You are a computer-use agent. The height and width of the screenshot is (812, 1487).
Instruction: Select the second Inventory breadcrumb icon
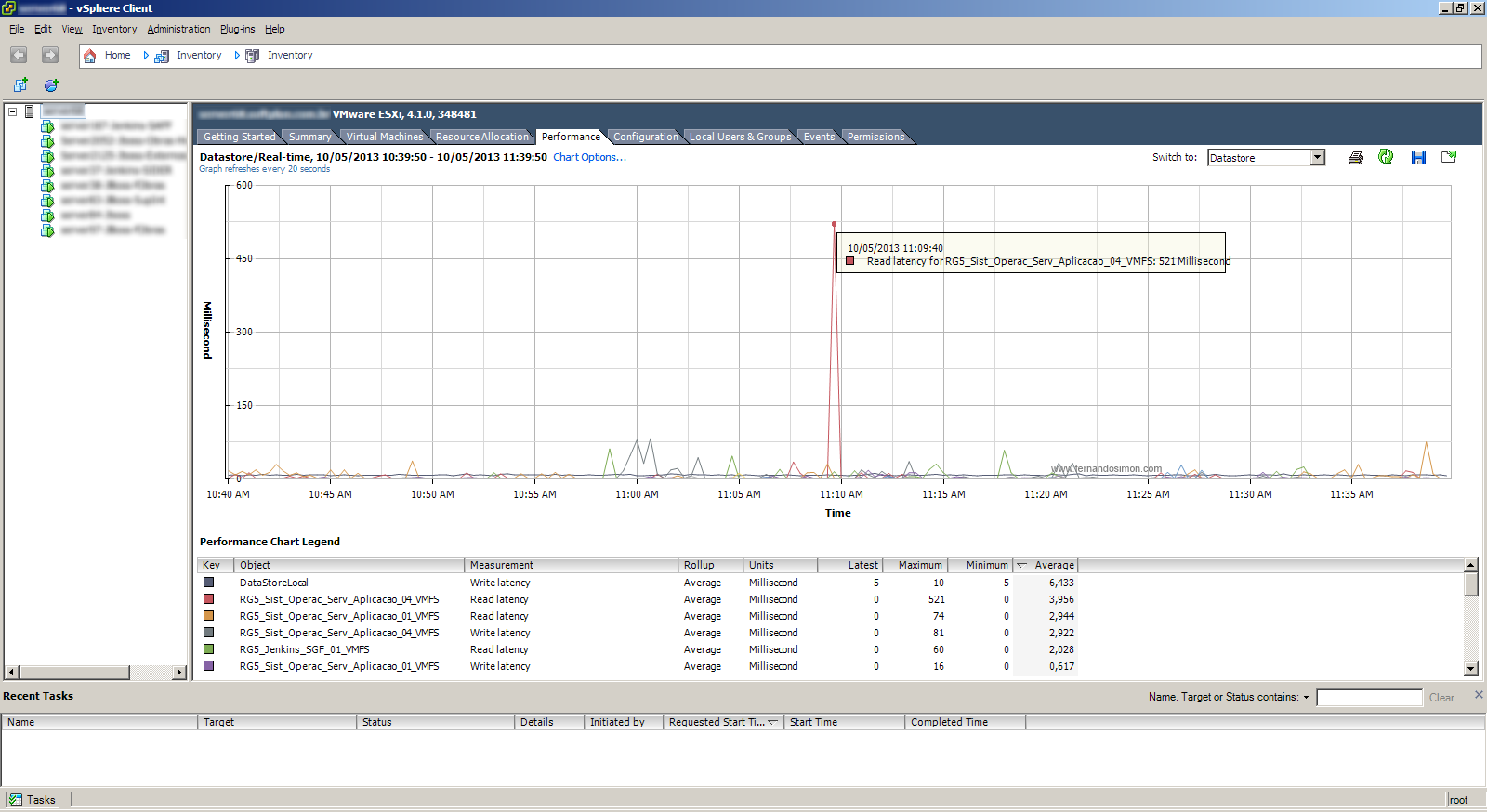point(252,56)
